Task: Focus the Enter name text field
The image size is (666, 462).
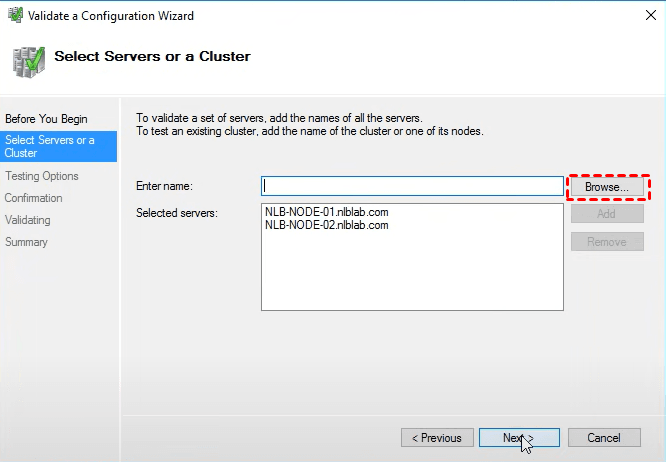Action: (x=412, y=186)
